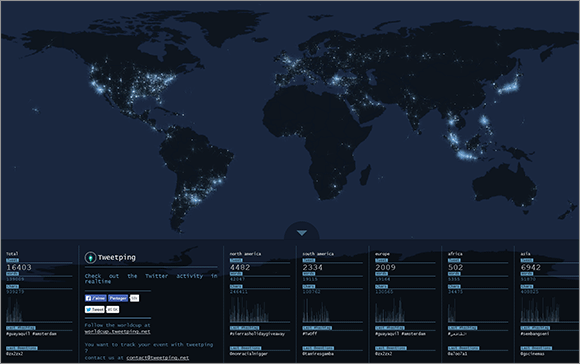Click the last hashtag under asia
580x364 pixels.
pos(535,334)
